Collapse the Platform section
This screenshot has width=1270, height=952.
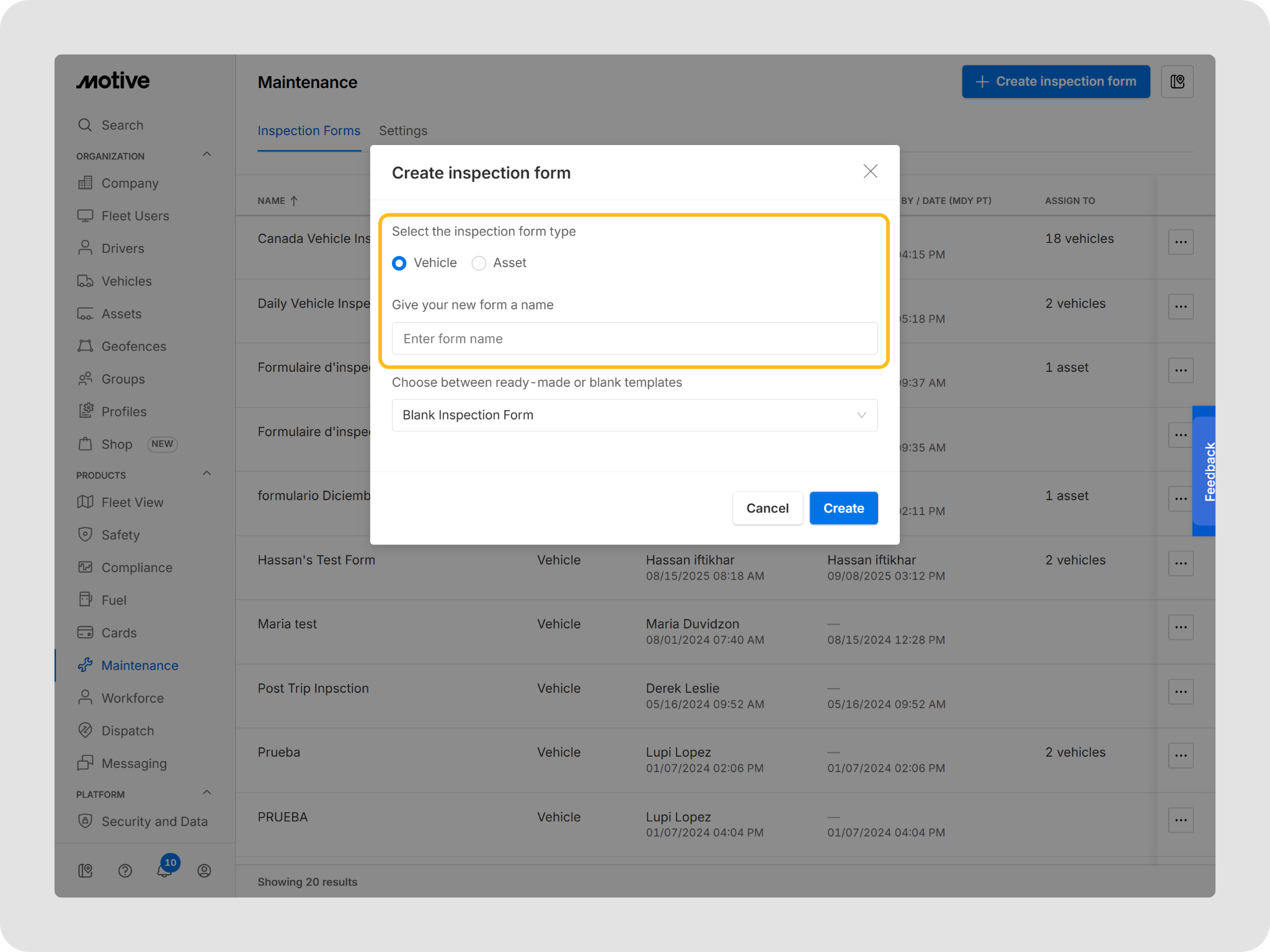pos(207,793)
